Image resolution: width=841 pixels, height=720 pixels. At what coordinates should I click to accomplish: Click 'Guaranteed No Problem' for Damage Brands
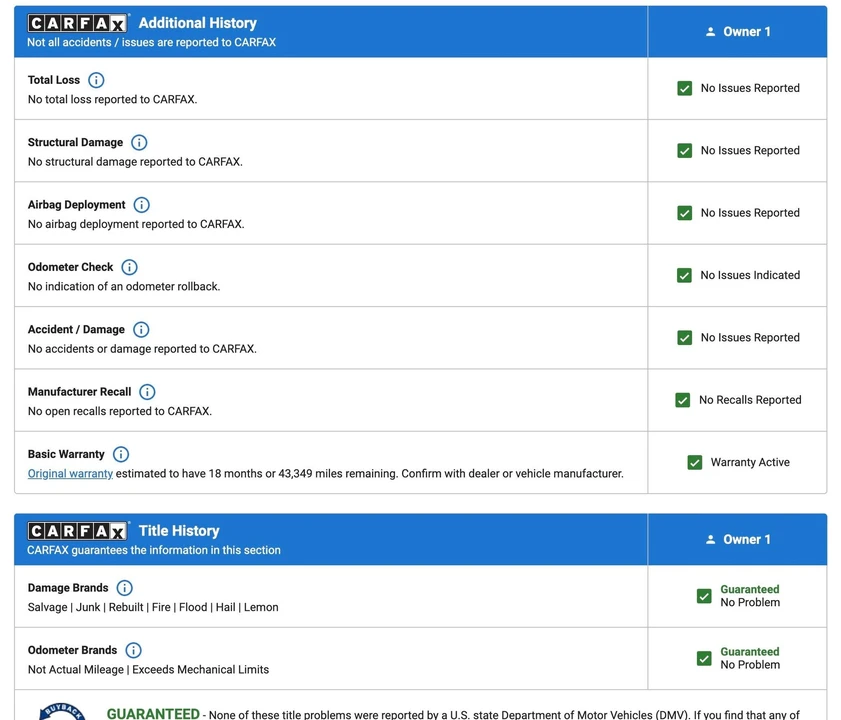(x=750, y=596)
